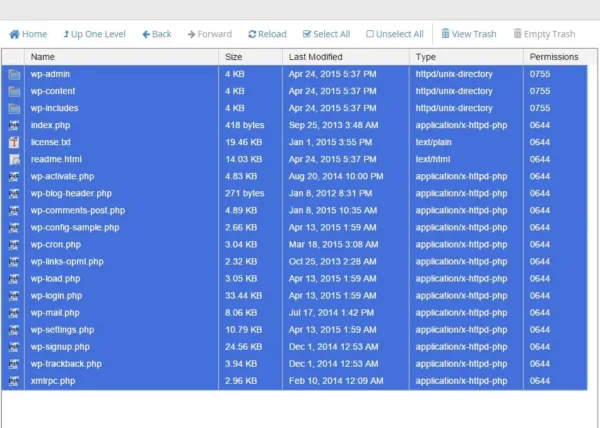Click the license.txt text file icon
Image resolution: width=600 pixels, height=428 pixels.
14,142
